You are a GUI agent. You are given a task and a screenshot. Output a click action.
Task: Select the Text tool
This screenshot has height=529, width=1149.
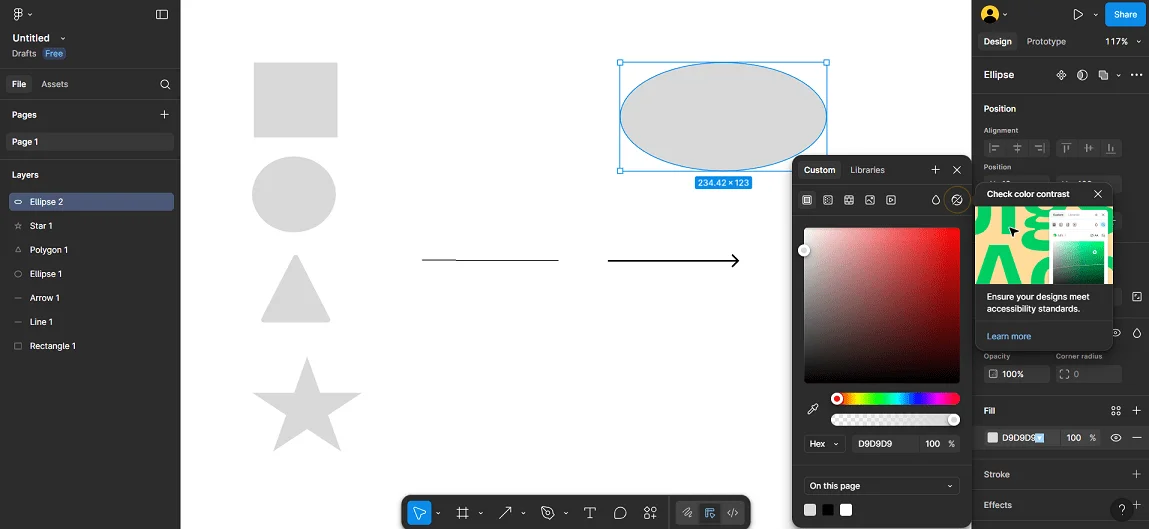pos(589,513)
